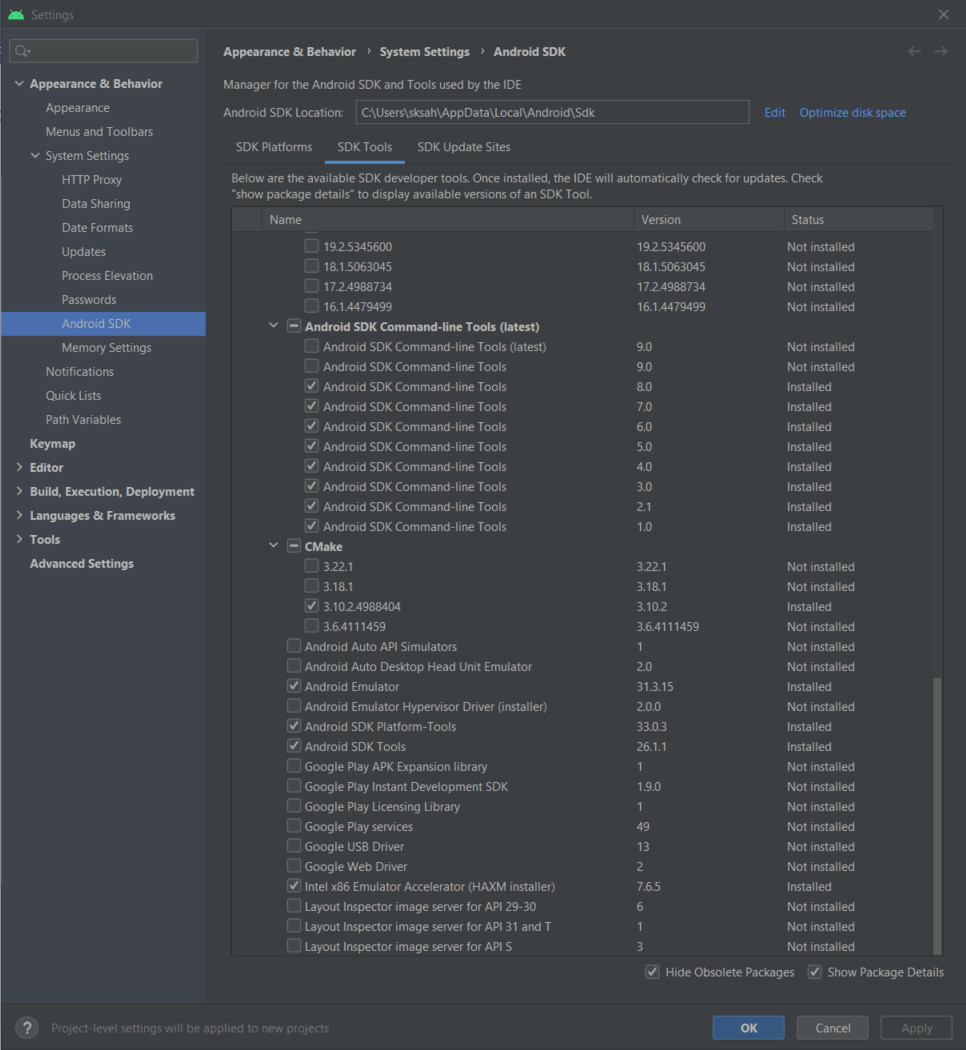Check Android SDK Command-line Tools (latest) 9.0
The height and width of the screenshot is (1050, 966).
point(311,346)
